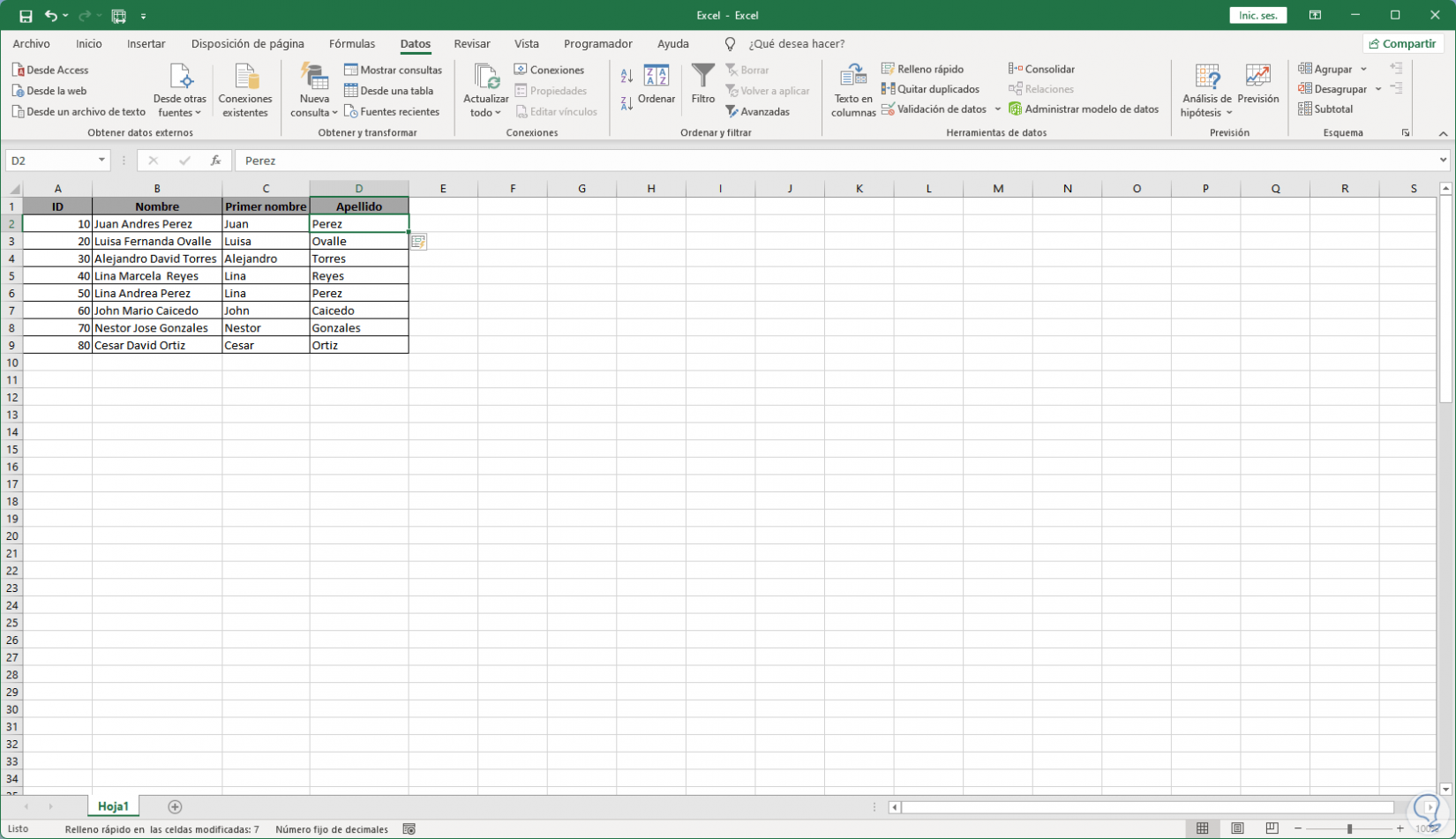Viewport: 1456px width, 839px height.
Task: Switch to Page Layout view
Action: coord(1238,829)
